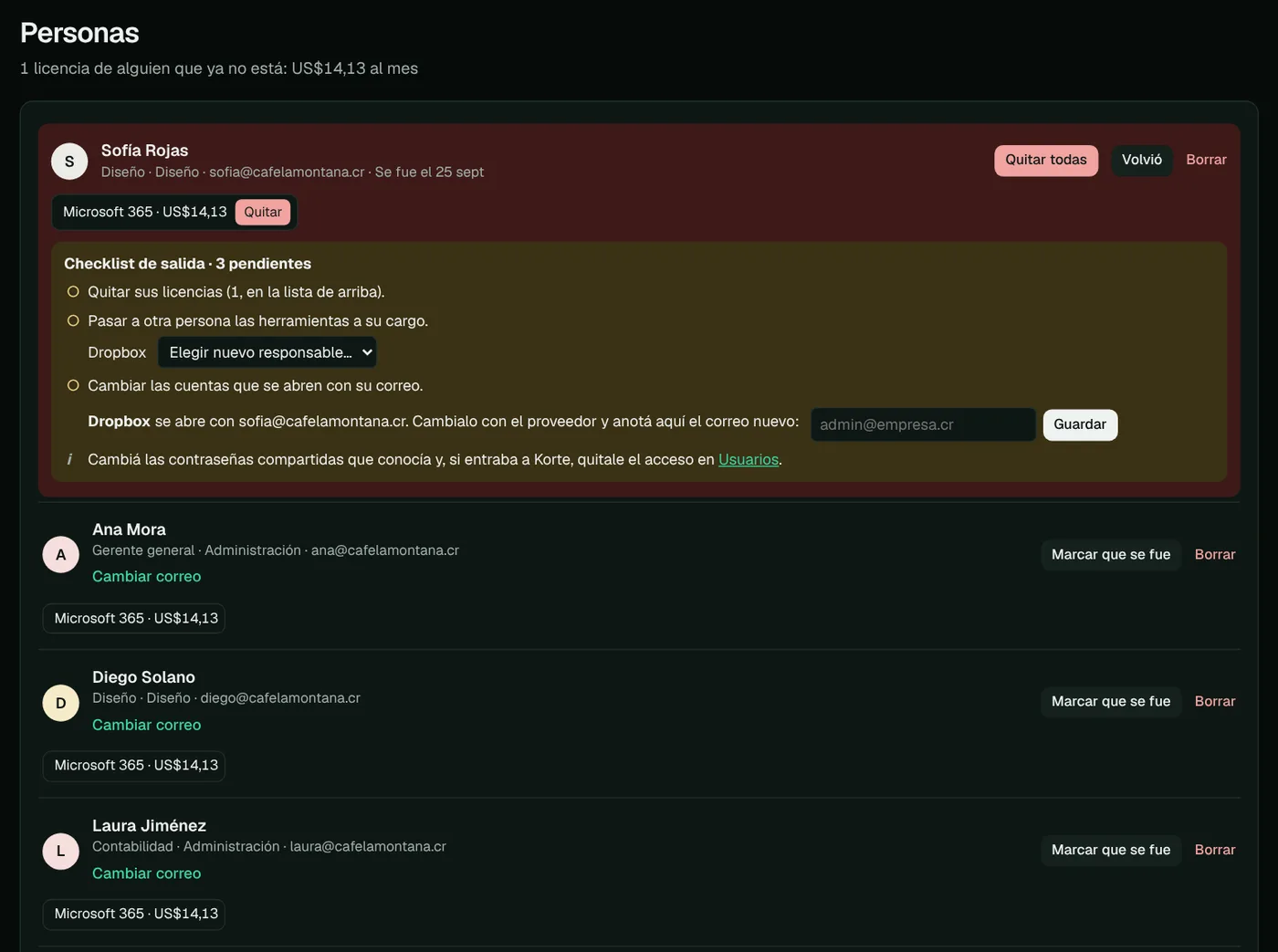Toggle checklist circle for Pasar a otra persona
Image resolution: width=1278 pixels, height=952 pixels.
coord(73,320)
